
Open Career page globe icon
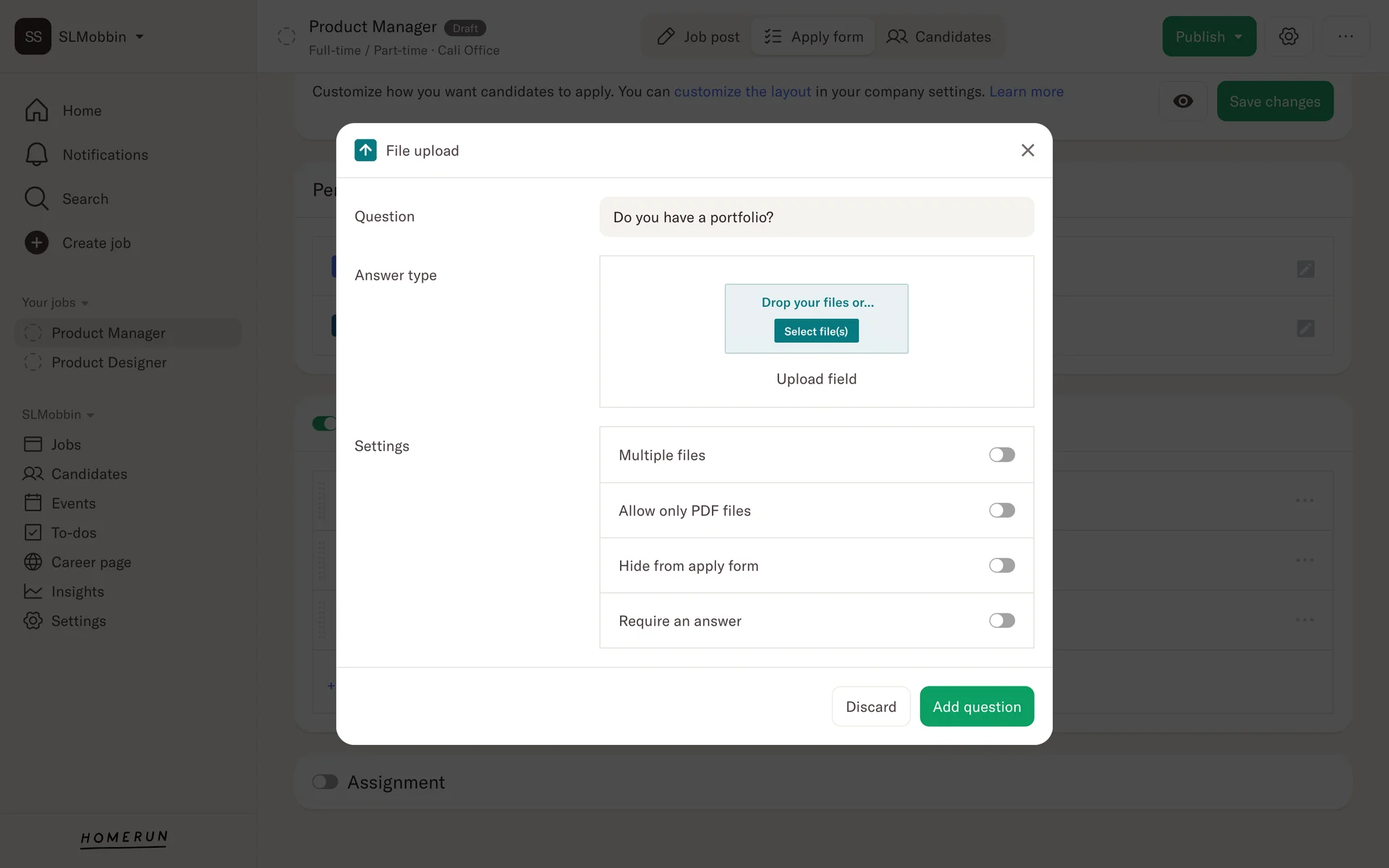[x=33, y=562]
